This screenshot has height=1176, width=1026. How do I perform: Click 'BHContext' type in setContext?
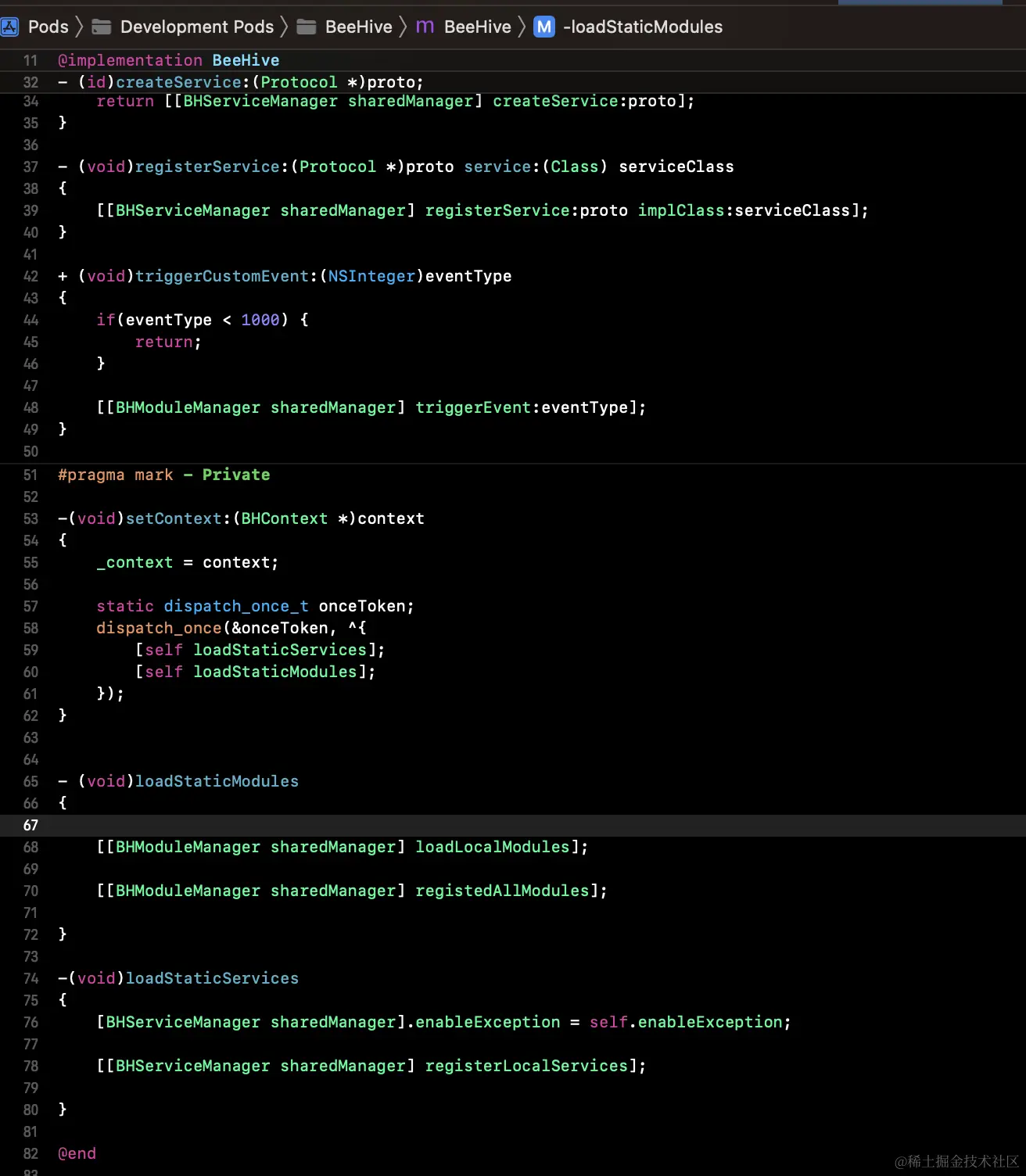pyautogui.click(x=285, y=518)
